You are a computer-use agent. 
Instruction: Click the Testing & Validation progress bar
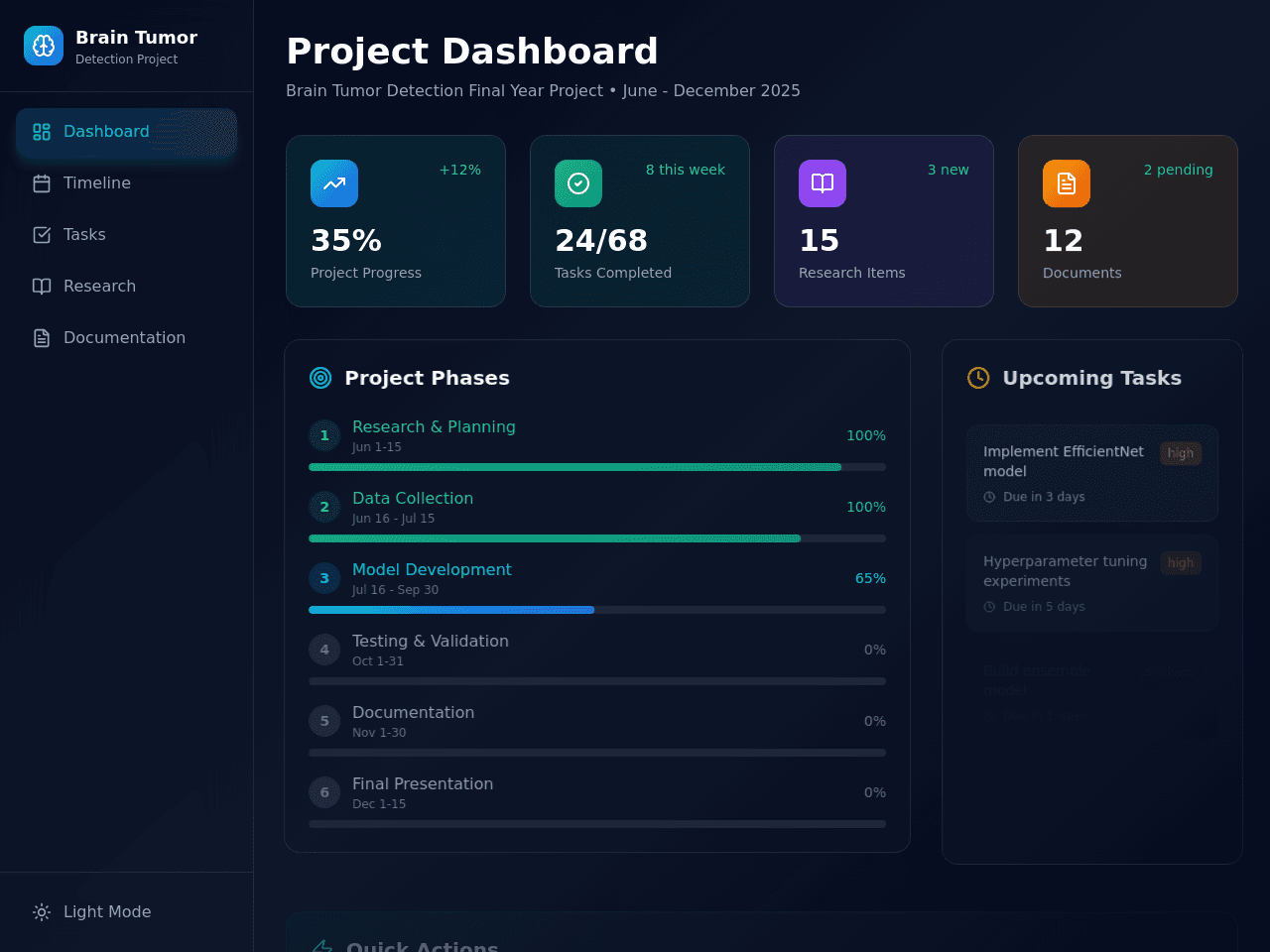[597, 681]
